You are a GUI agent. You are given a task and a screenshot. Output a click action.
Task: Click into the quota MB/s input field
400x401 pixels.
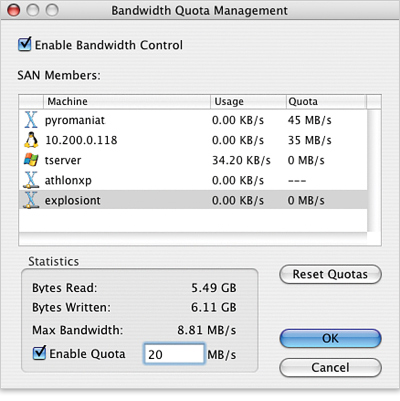point(174,354)
